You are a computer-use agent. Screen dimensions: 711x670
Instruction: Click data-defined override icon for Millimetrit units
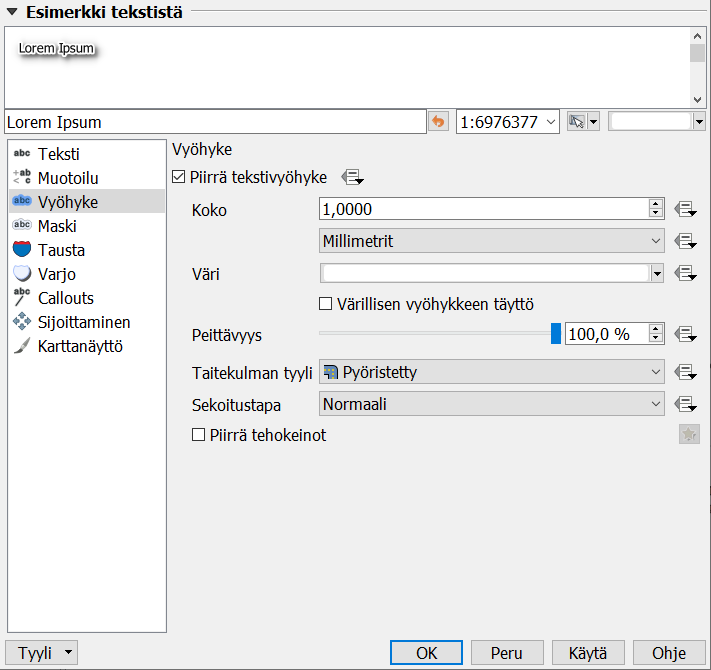[x=685, y=241]
